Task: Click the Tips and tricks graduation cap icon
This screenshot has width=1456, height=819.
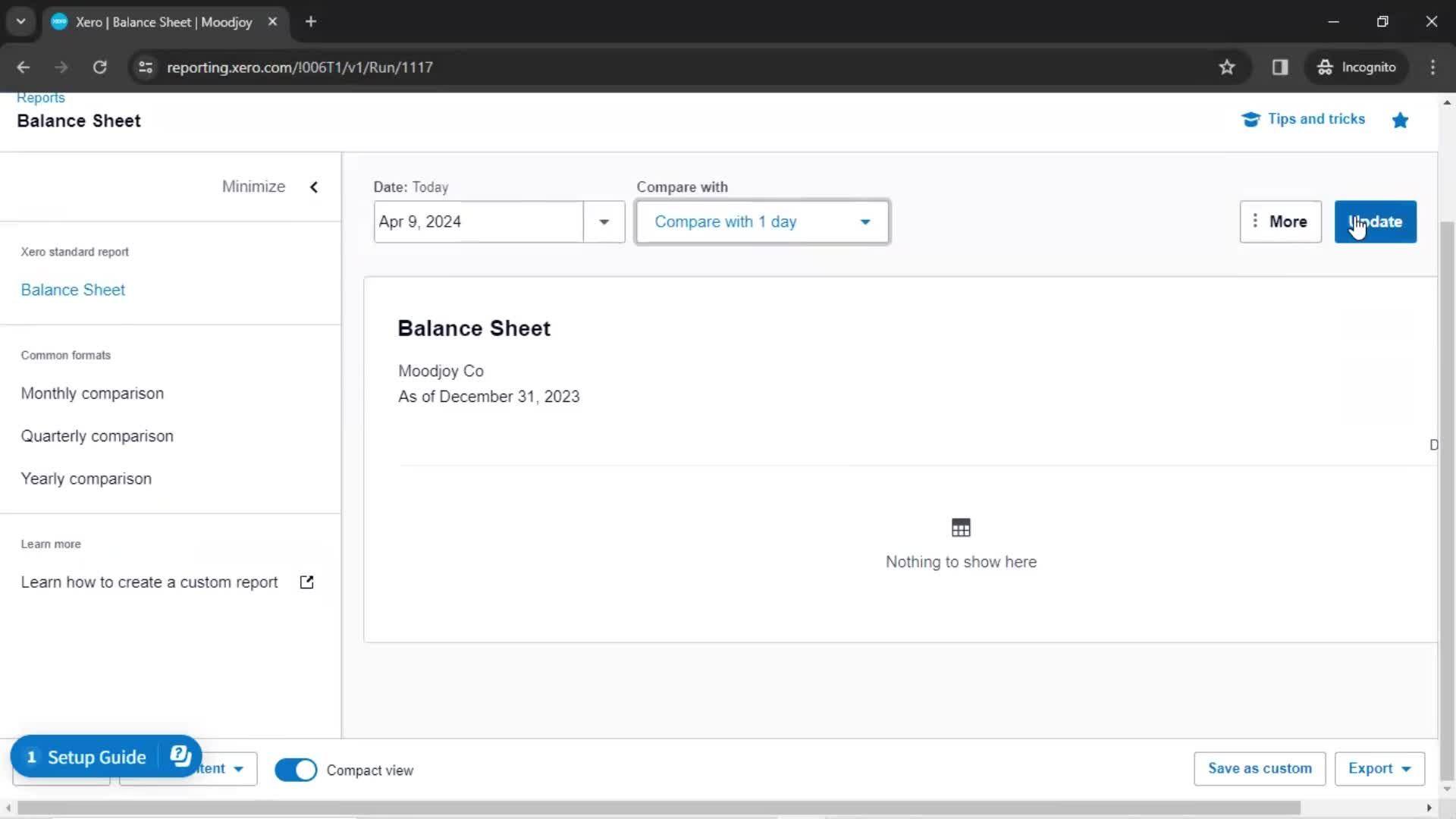Action: point(1250,119)
